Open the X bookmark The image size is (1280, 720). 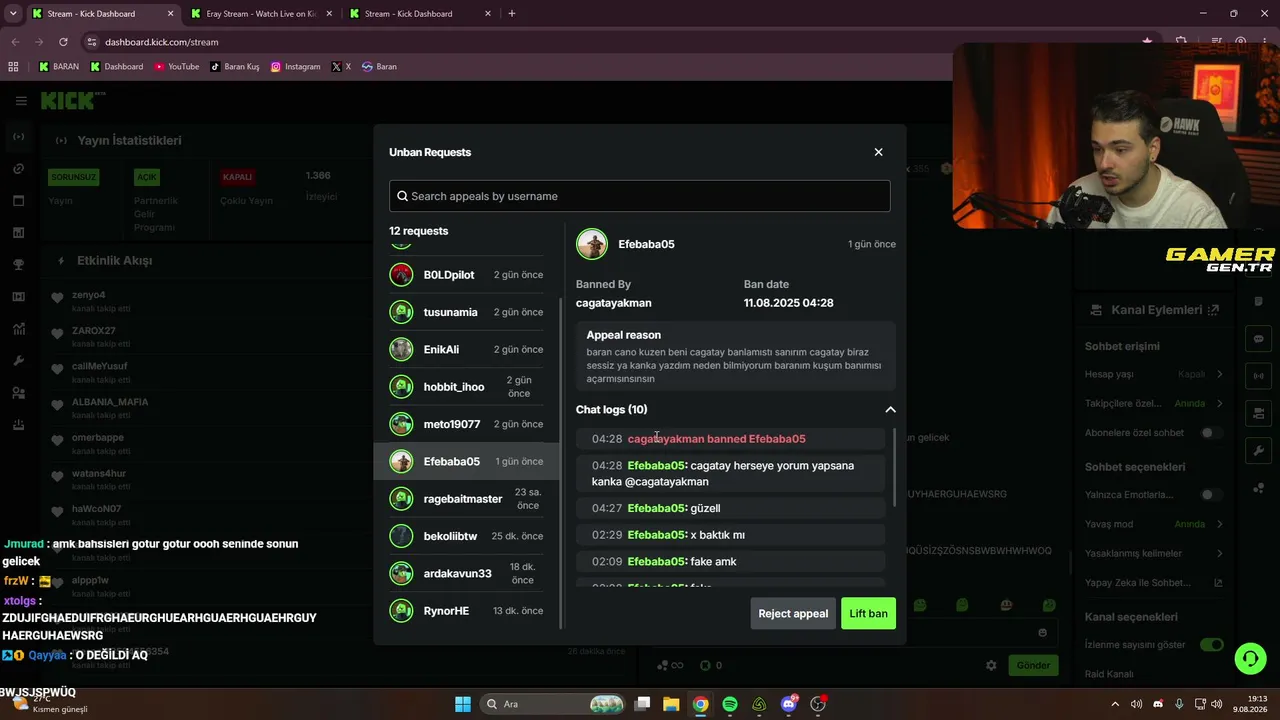(x=341, y=67)
